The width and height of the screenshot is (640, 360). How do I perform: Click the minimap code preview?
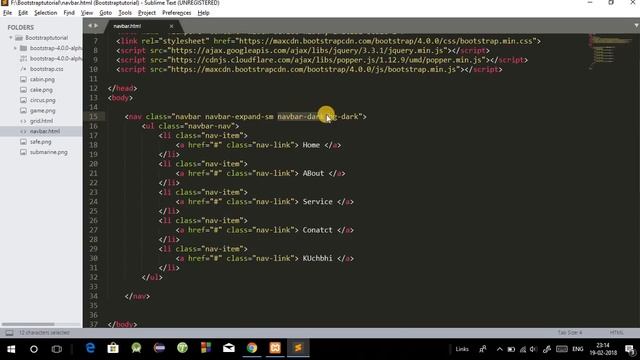[610, 51]
